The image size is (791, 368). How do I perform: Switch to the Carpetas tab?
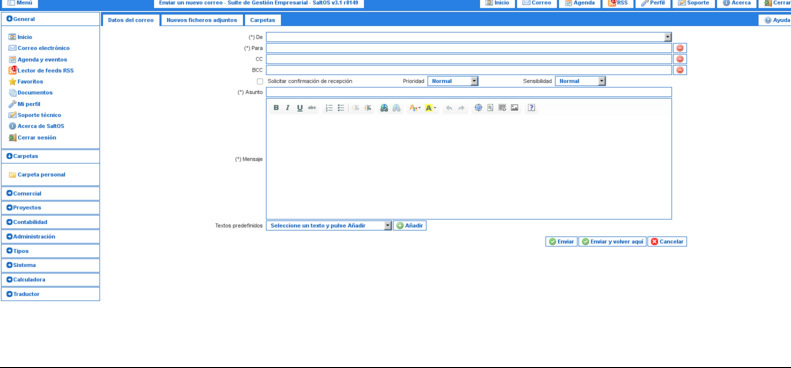point(263,20)
